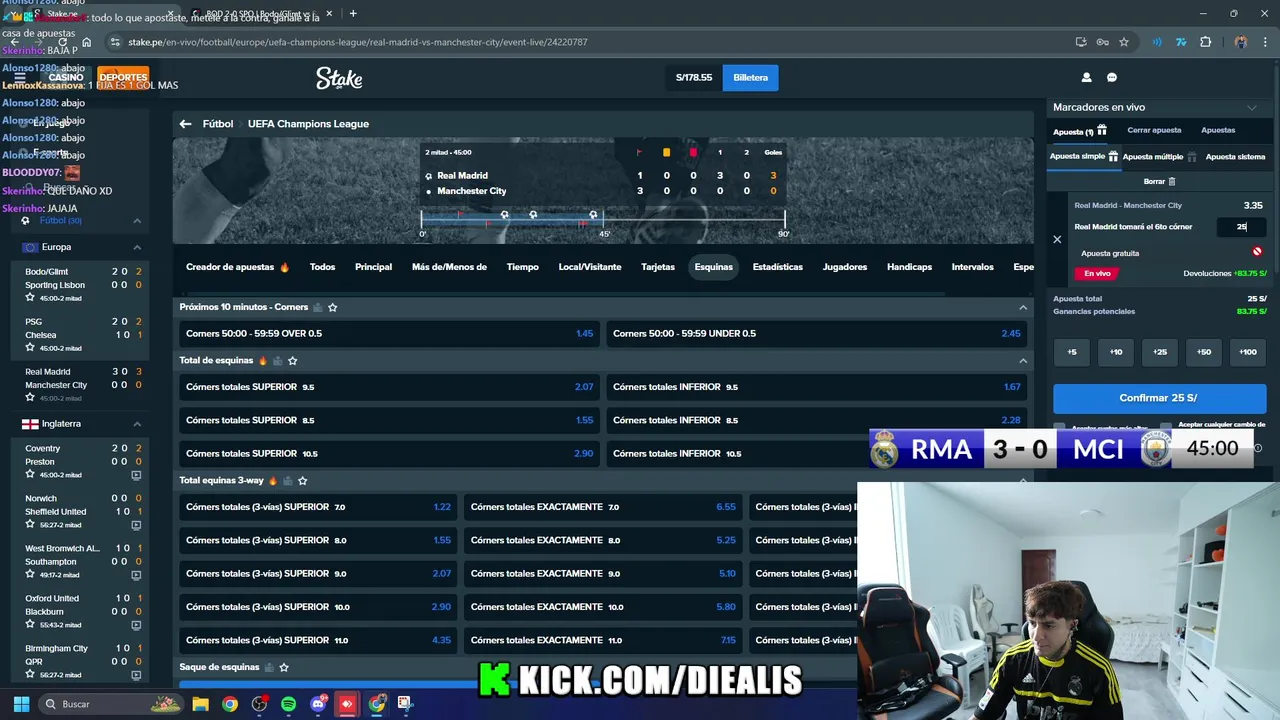Image resolution: width=1280 pixels, height=720 pixels.
Task: Bet on Córners totales INFERIOR 8.5
Action: coord(816,420)
